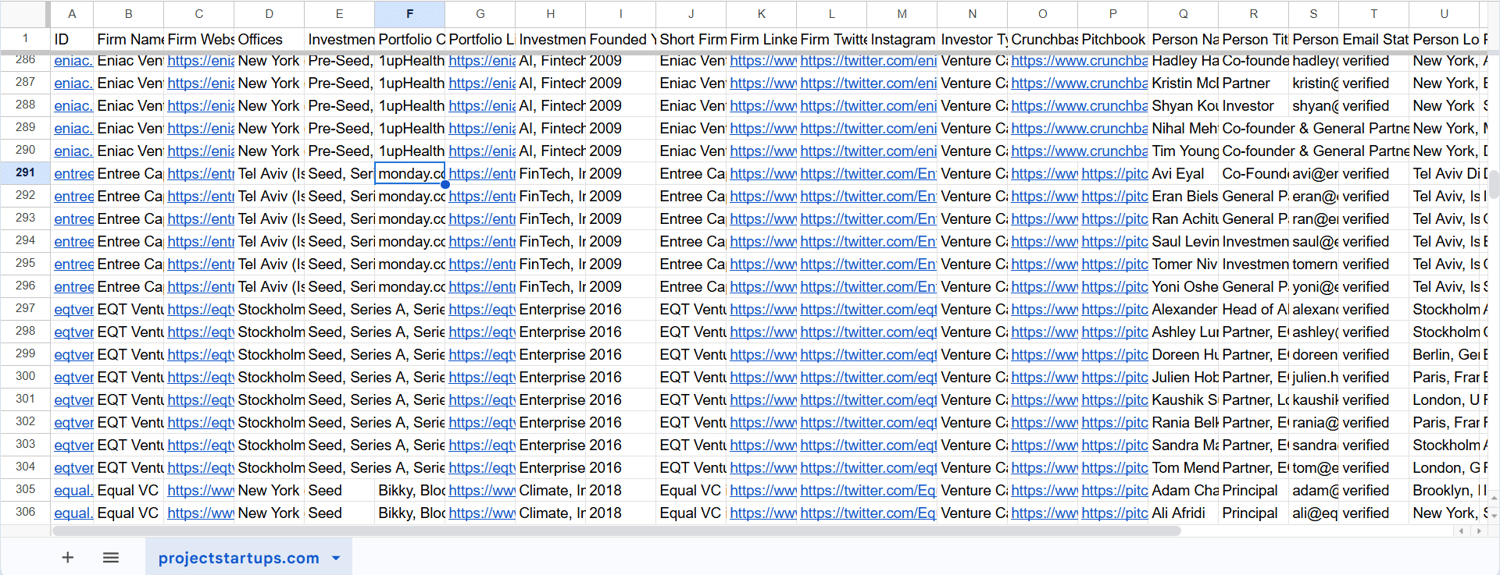Open projectstartups.com sheet tab dropdown arrow
This screenshot has height=575, width=1500.
point(336,558)
